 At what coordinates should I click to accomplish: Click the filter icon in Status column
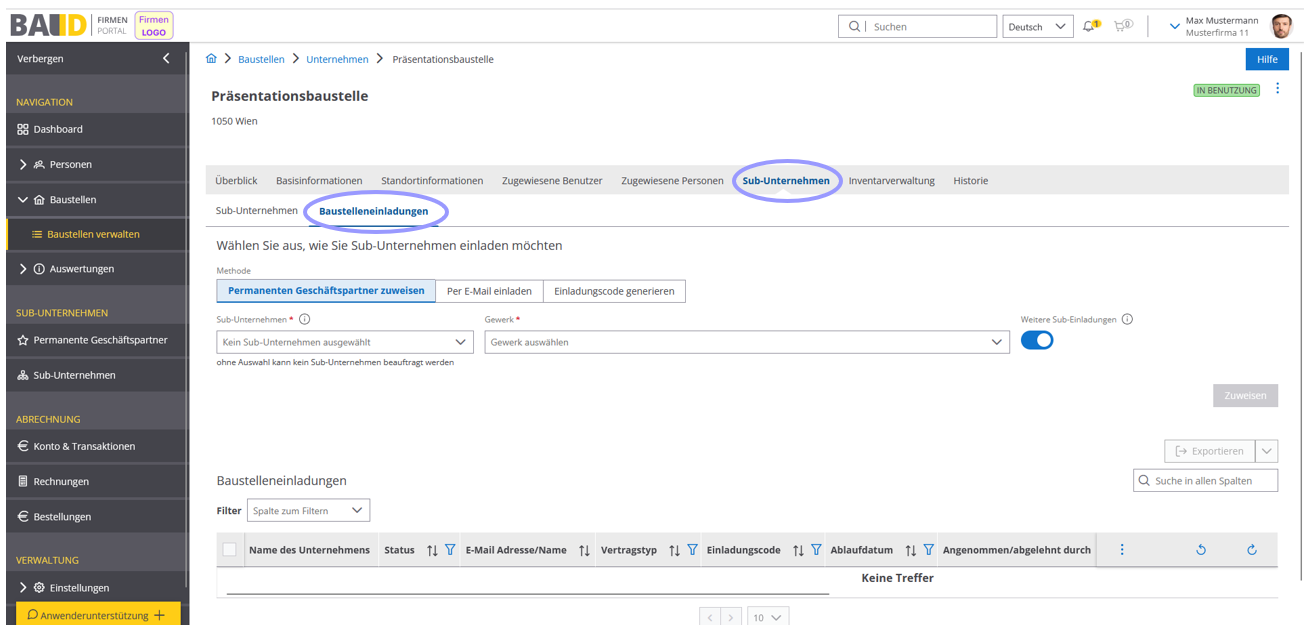click(450, 550)
